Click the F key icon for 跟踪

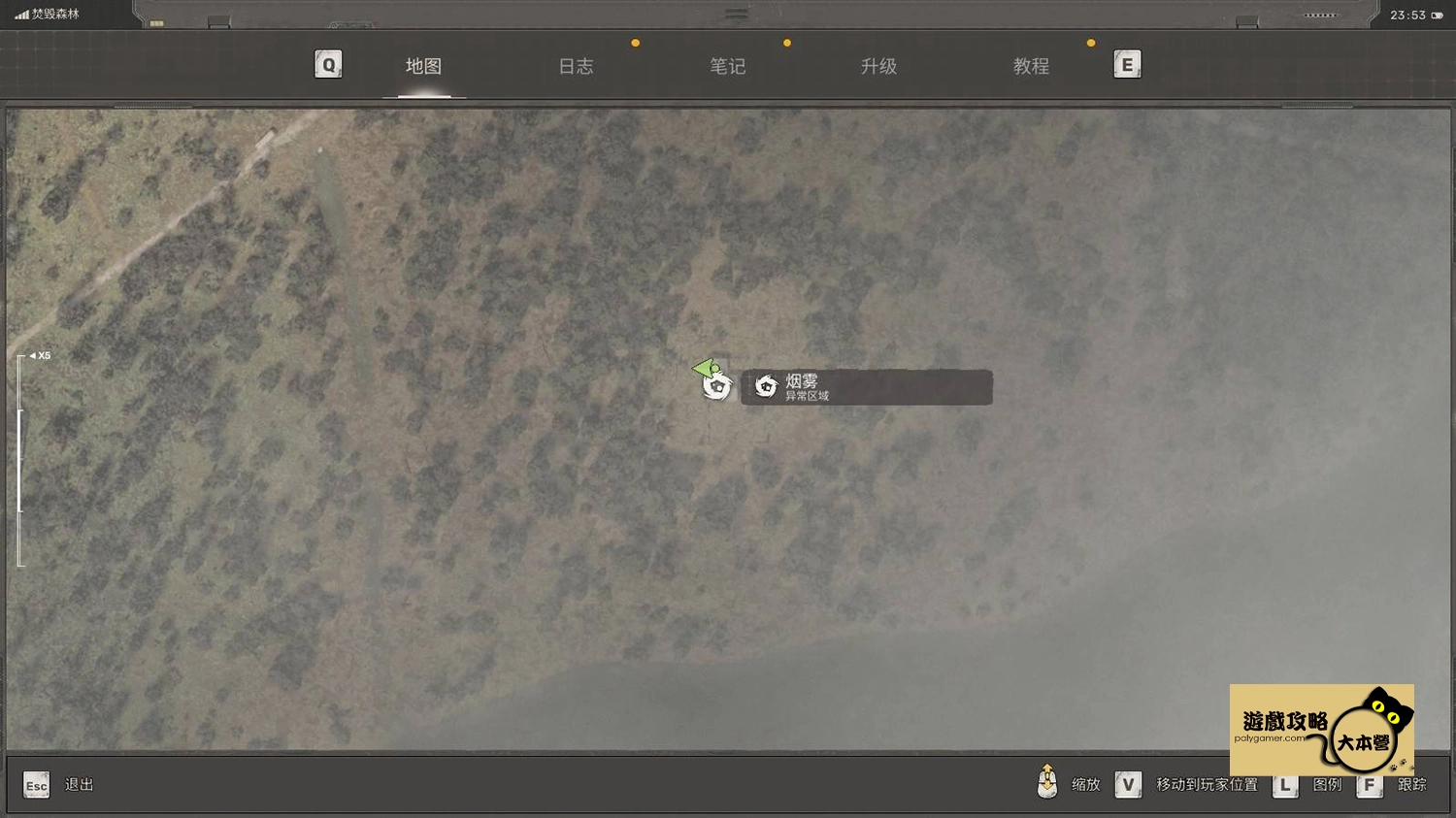[x=1370, y=784]
